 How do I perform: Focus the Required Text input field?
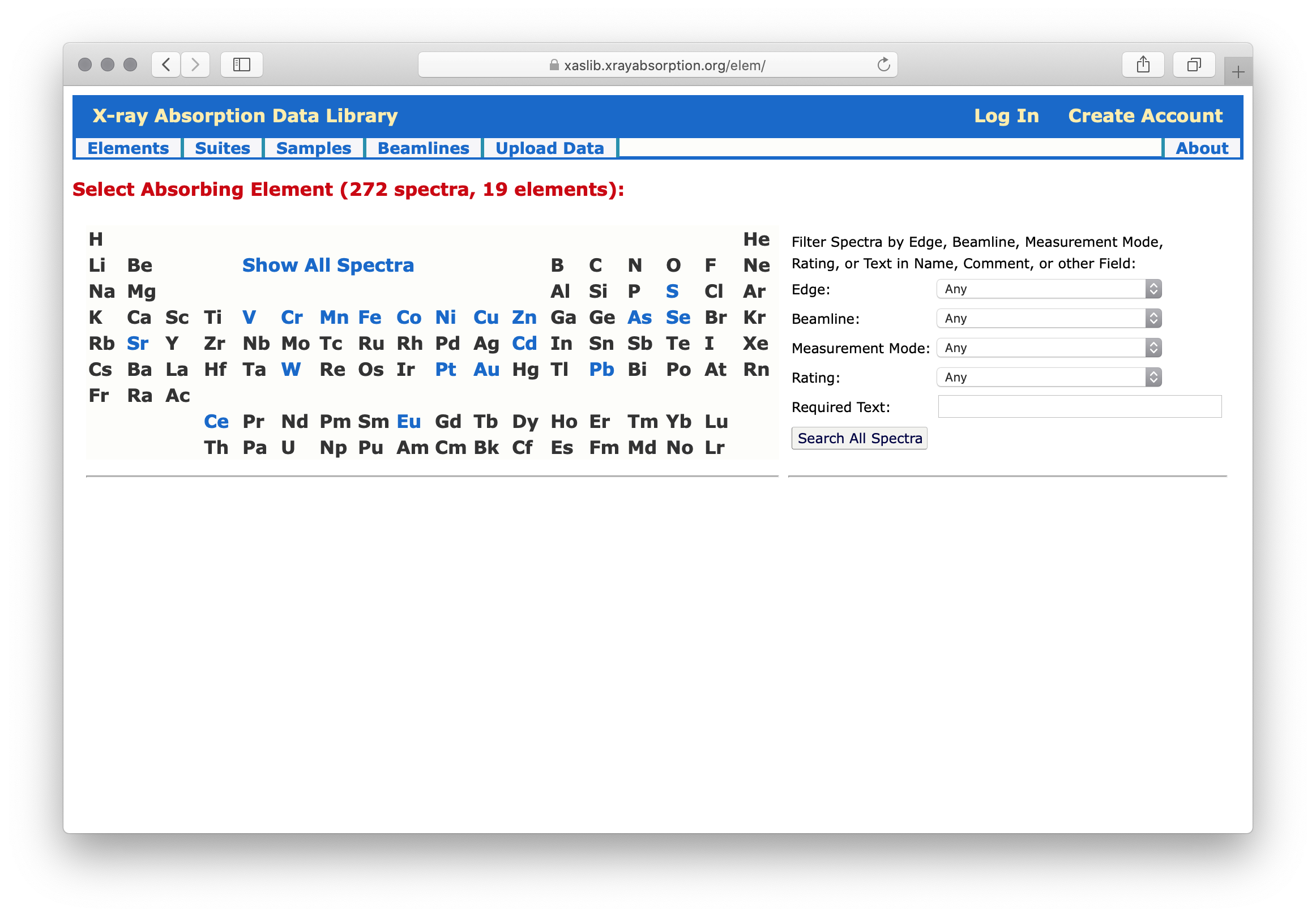tap(1080, 407)
